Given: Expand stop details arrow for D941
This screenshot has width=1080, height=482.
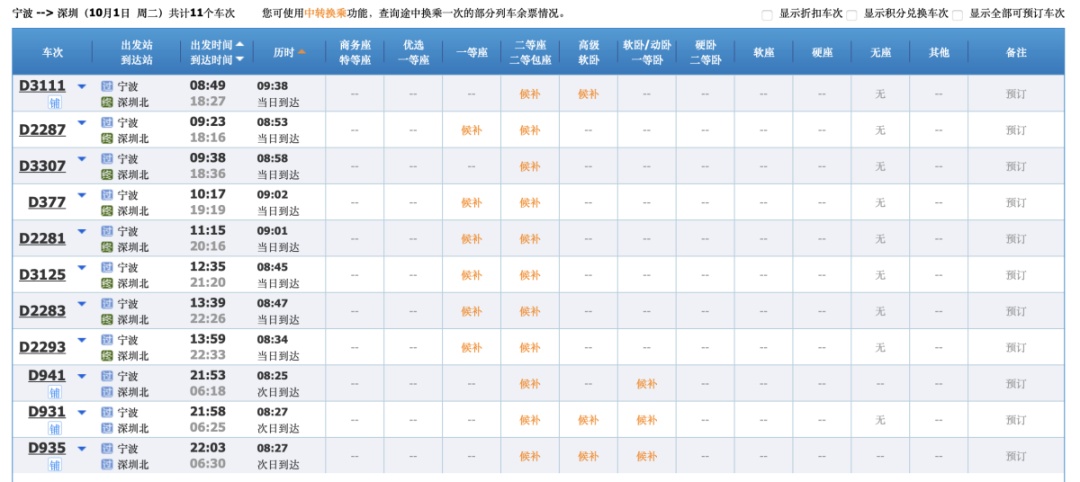Looking at the screenshot, I should 82,376.
